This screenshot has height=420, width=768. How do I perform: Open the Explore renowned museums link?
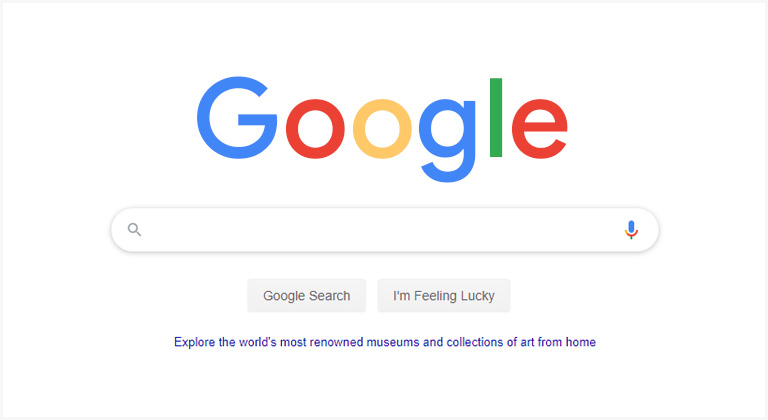point(385,342)
